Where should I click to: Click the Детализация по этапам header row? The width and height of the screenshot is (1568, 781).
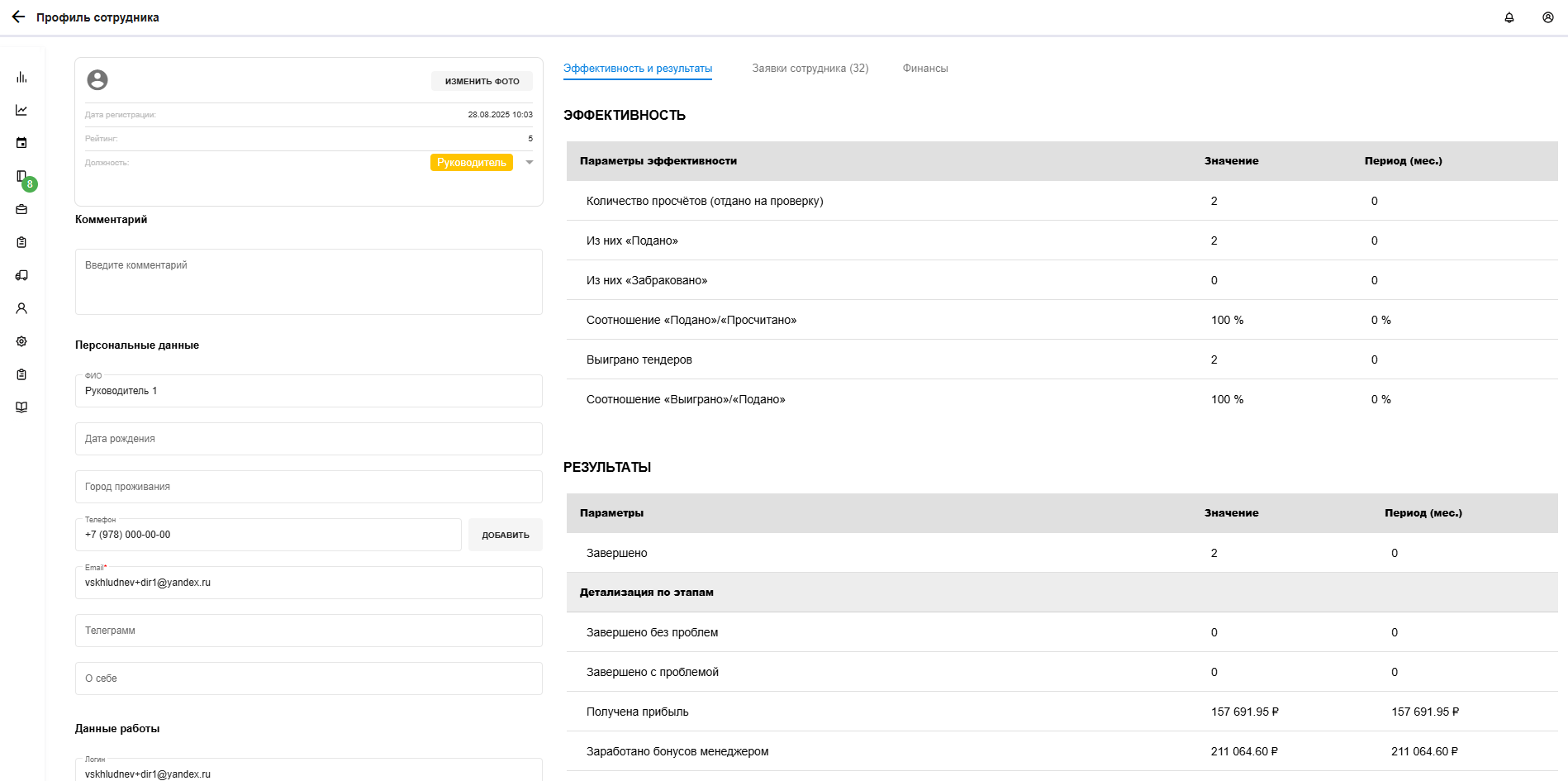(x=1062, y=593)
